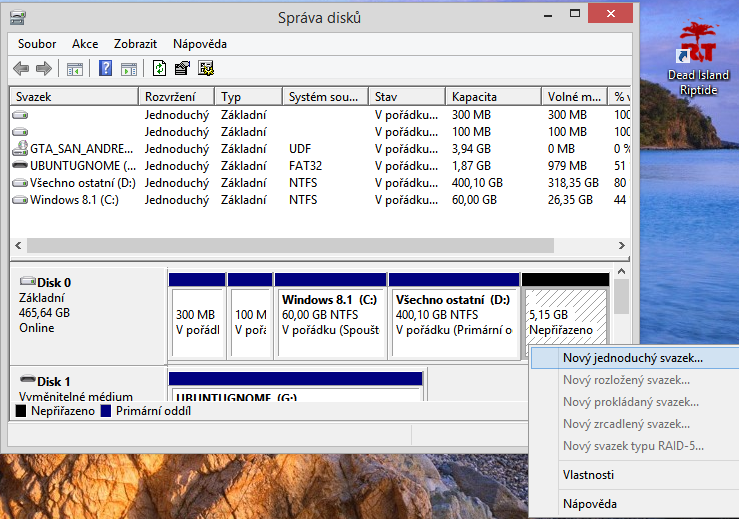Viewport: 739px width, 519px height.
Task: Select Vlastnosti in the context menu
Action: (x=588, y=475)
